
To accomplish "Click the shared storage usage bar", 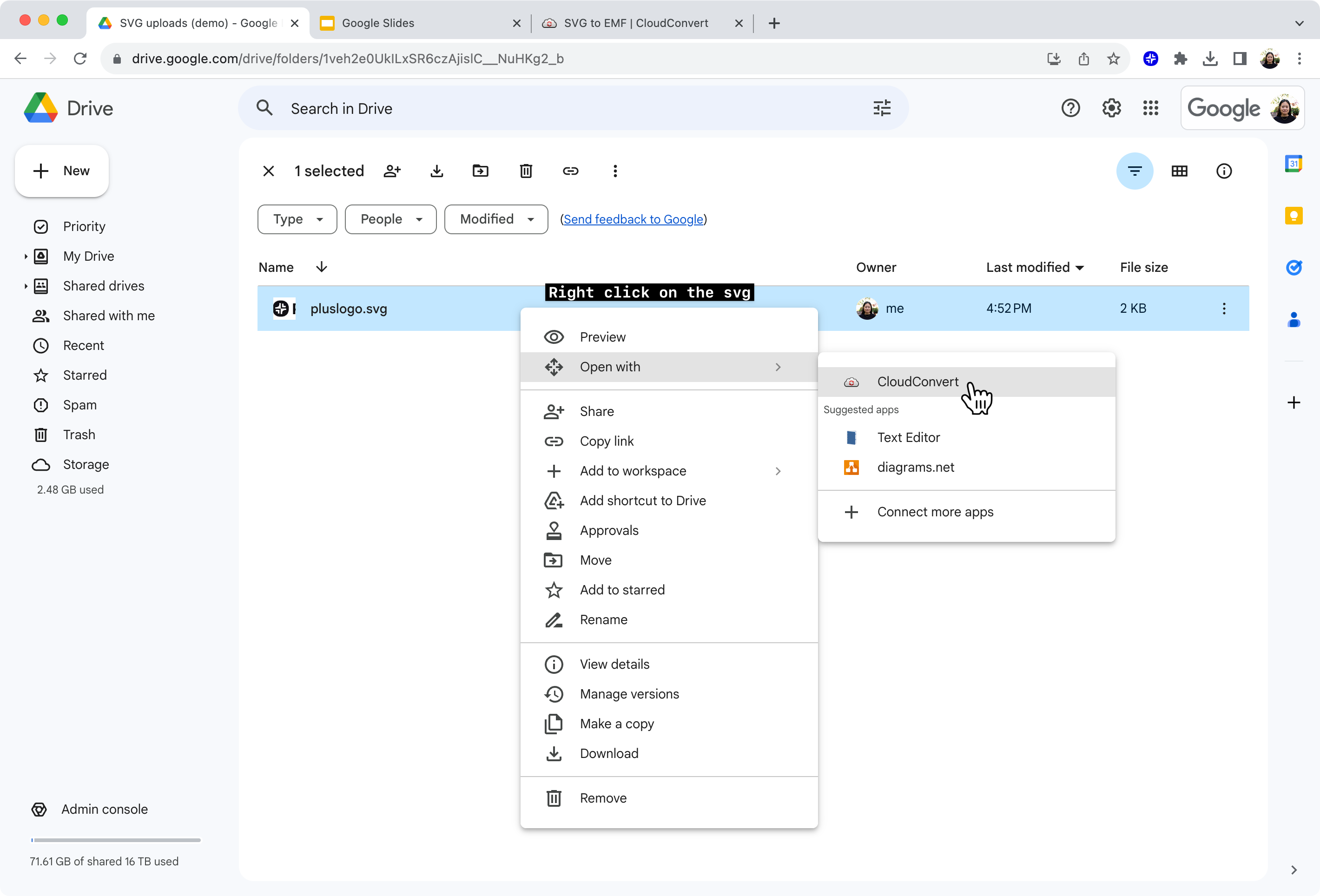I will [x=116, y=840].
